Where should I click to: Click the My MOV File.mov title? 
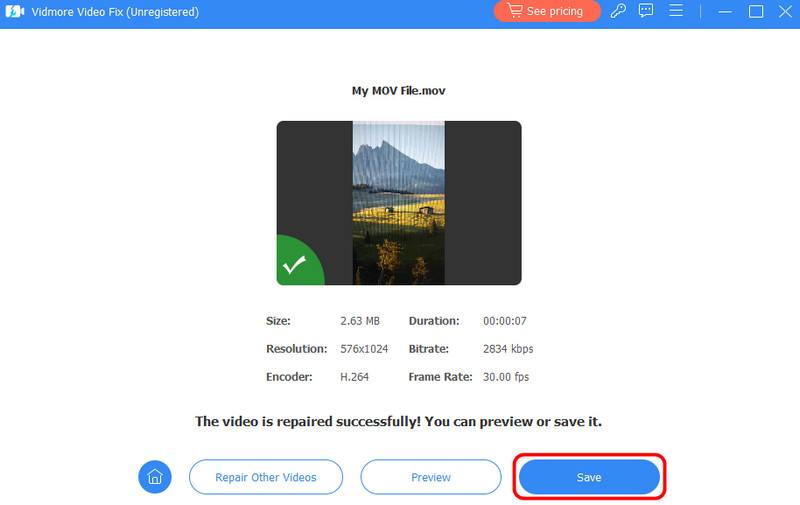(398, 91)
